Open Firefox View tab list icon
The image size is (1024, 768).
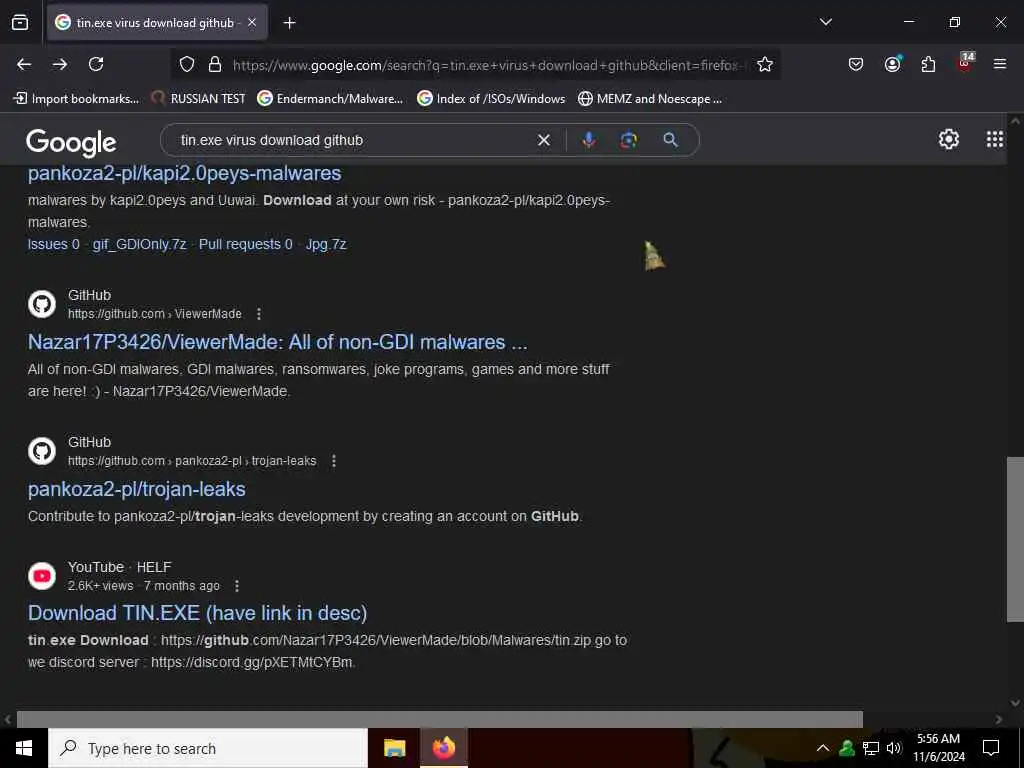click(x=20, y=22)
